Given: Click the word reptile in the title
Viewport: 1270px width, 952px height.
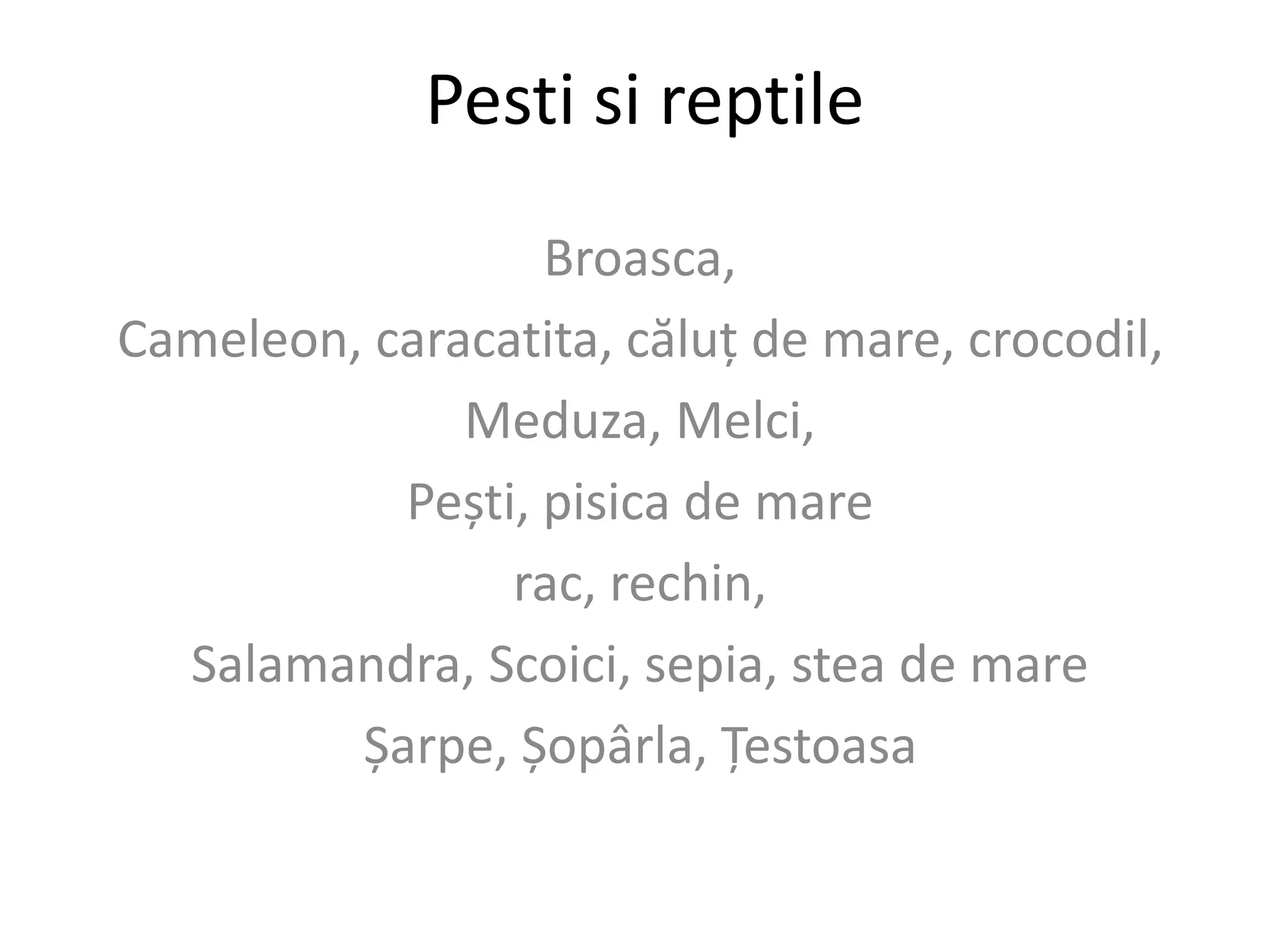Looking at the screenshot, I should [761, 102].
